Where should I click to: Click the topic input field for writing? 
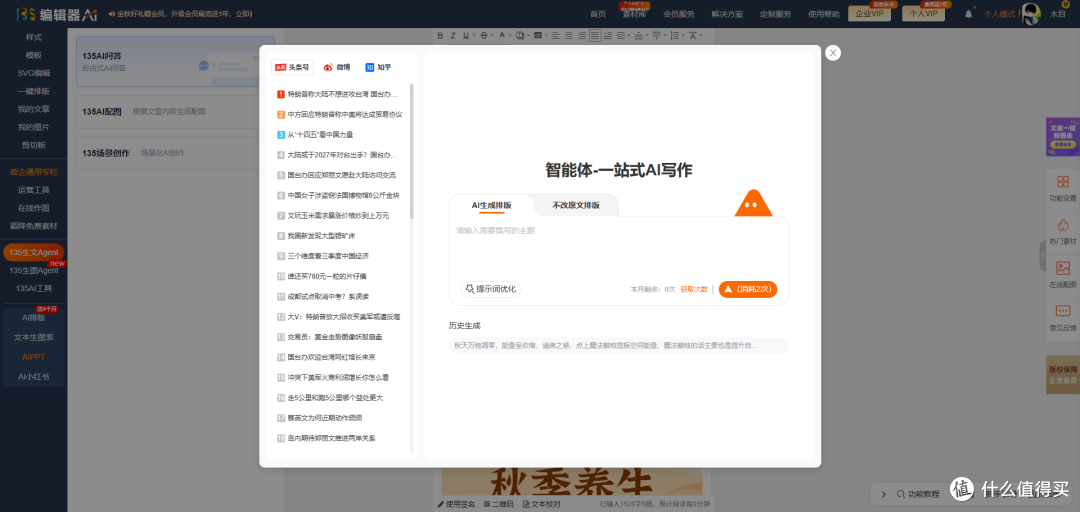coord(618,248)
